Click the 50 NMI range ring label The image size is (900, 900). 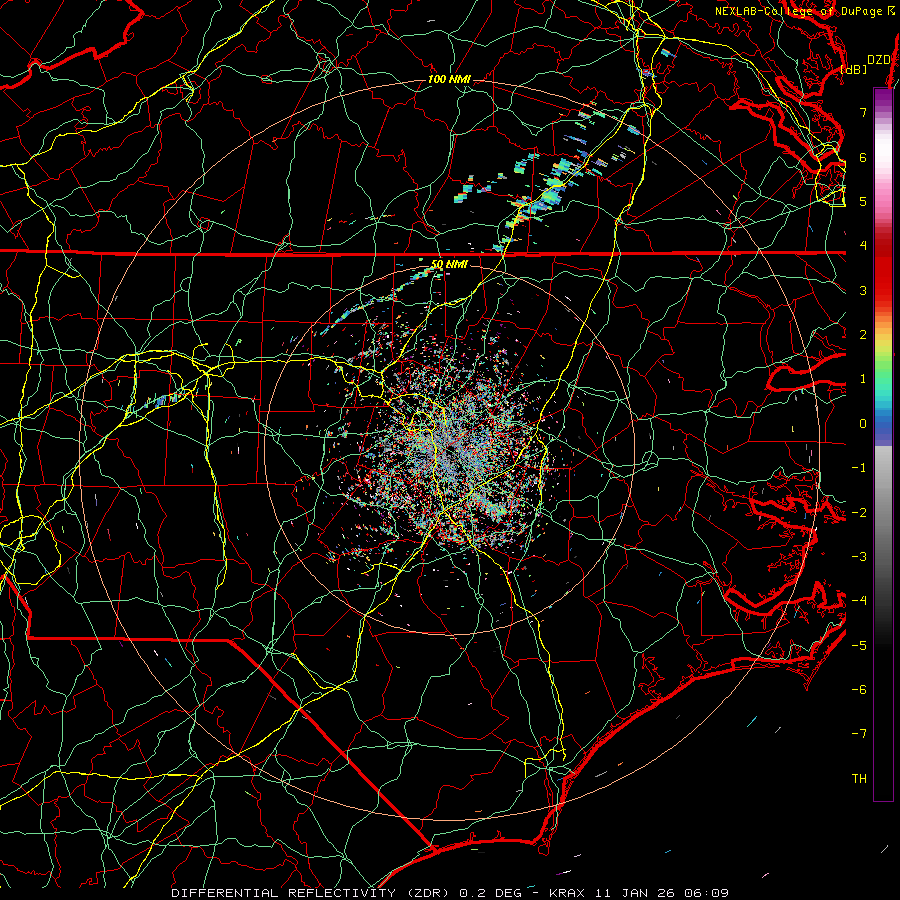[x=449, y=265]
